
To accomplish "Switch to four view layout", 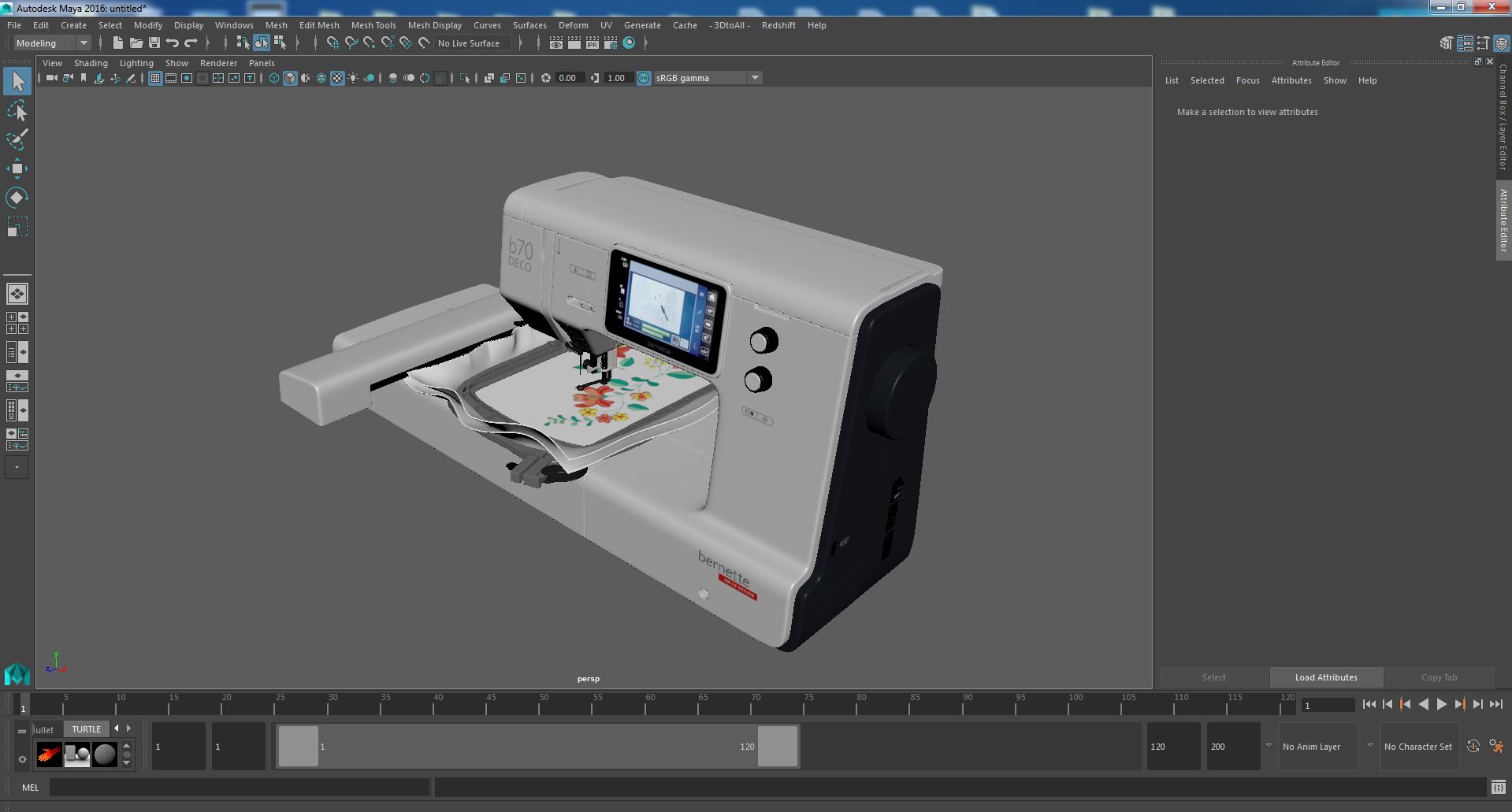I will (x=17, y=323).
